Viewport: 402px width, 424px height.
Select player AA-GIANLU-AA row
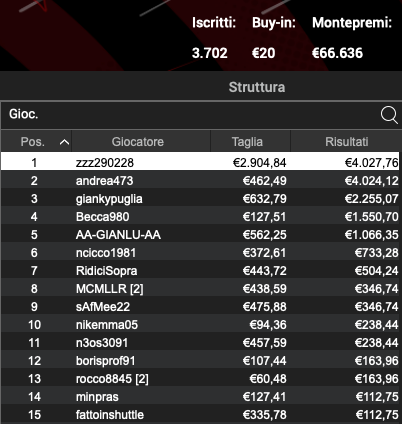click(x=200, y=235)
